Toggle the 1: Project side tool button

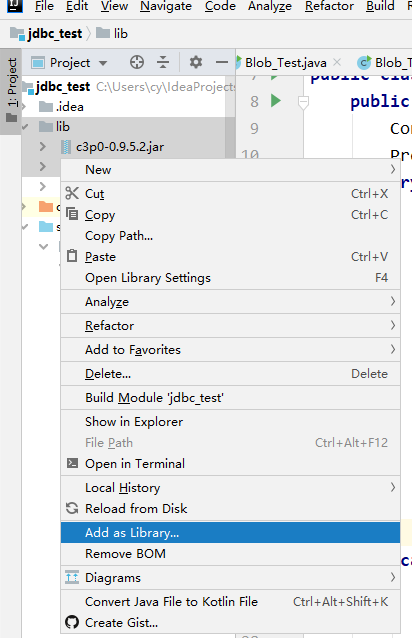(12, 90)
